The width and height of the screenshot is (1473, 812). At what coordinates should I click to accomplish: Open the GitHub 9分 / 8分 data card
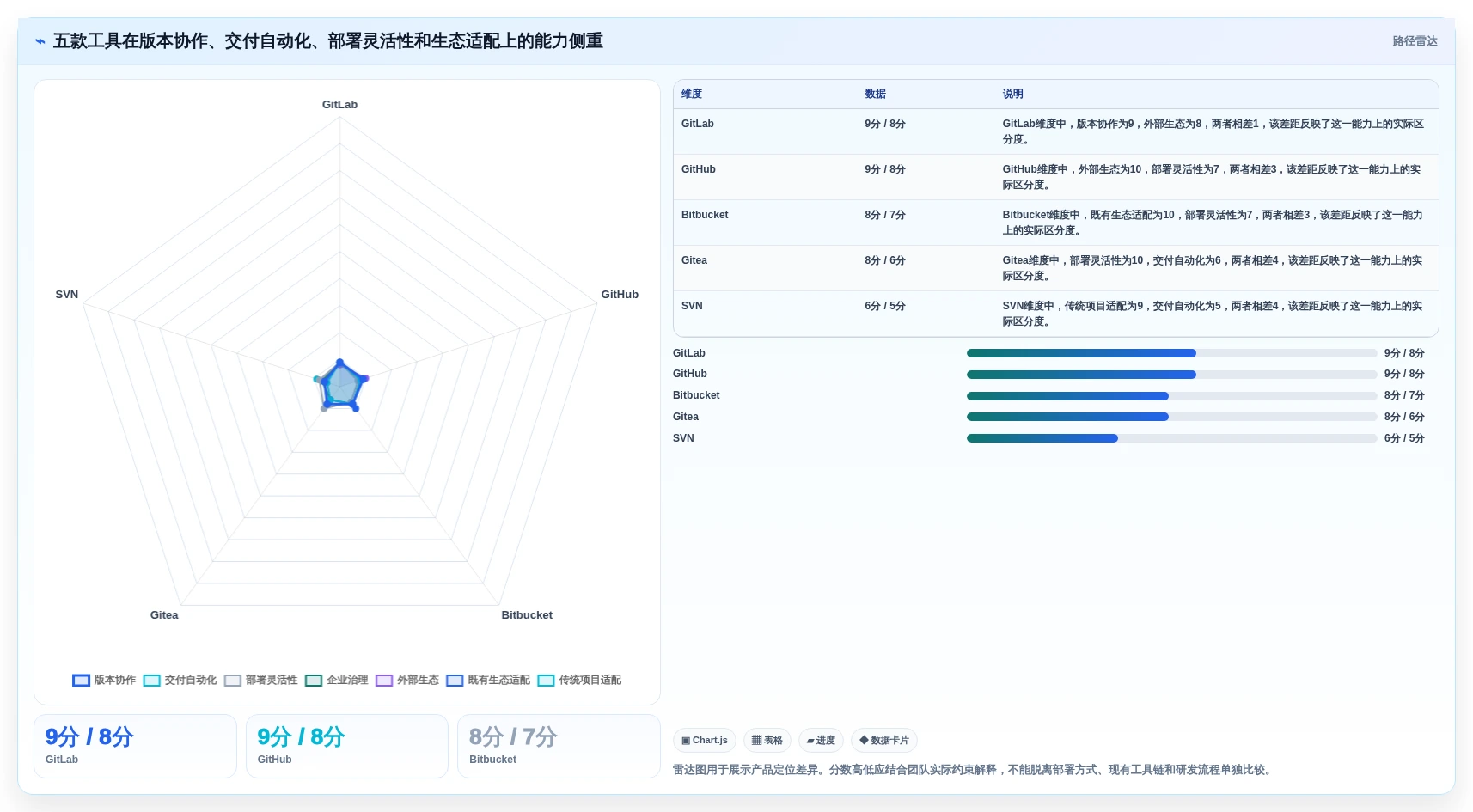click(347, 746)
